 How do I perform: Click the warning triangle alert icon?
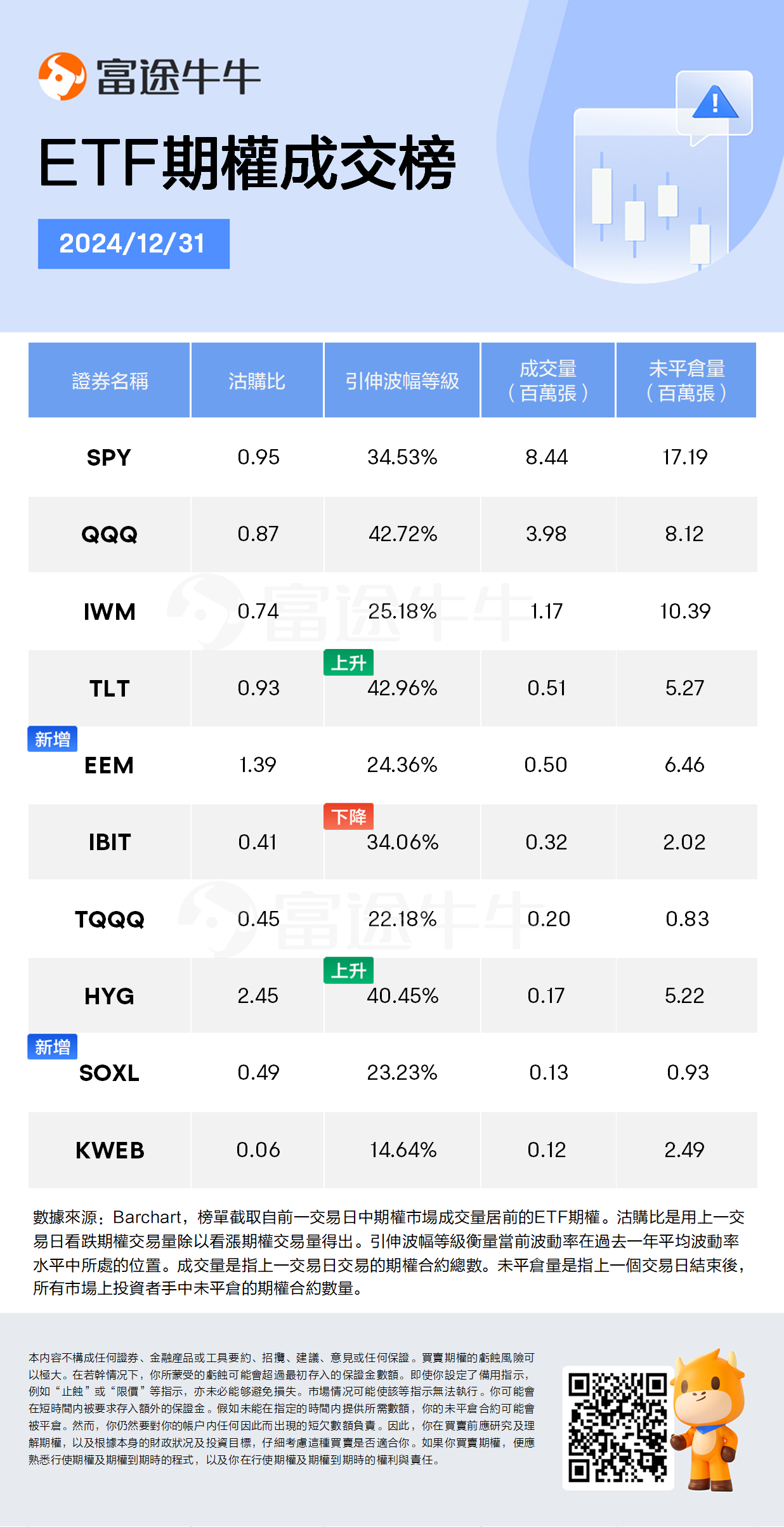pos(715,103)
